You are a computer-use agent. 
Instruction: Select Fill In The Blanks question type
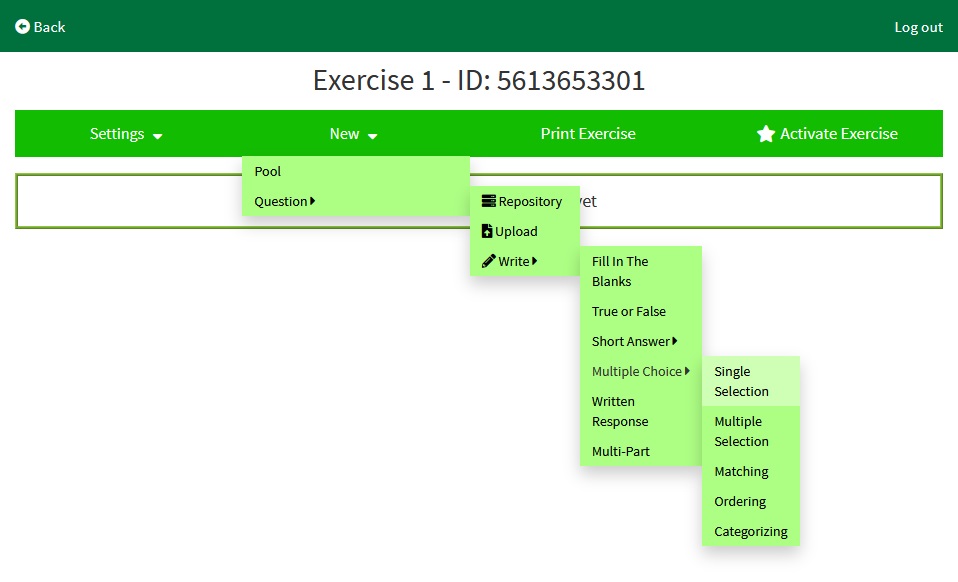[x=620, y=271]
